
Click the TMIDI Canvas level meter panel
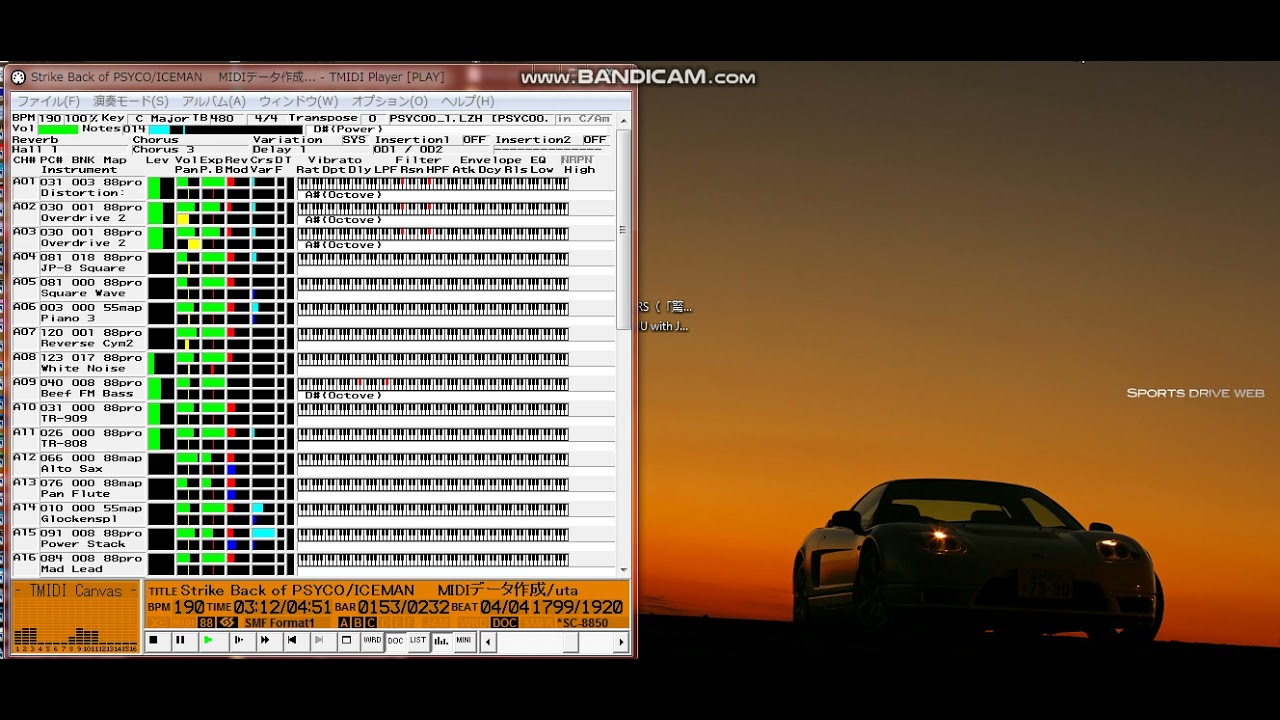coord(76,617)
